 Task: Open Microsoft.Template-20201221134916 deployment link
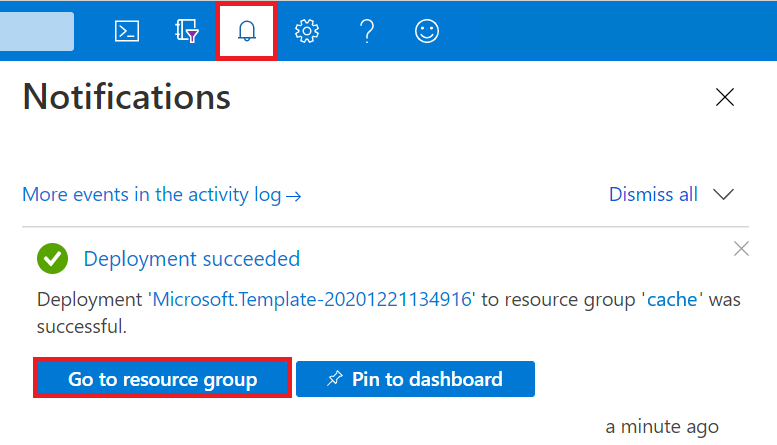tap(312, 299)
